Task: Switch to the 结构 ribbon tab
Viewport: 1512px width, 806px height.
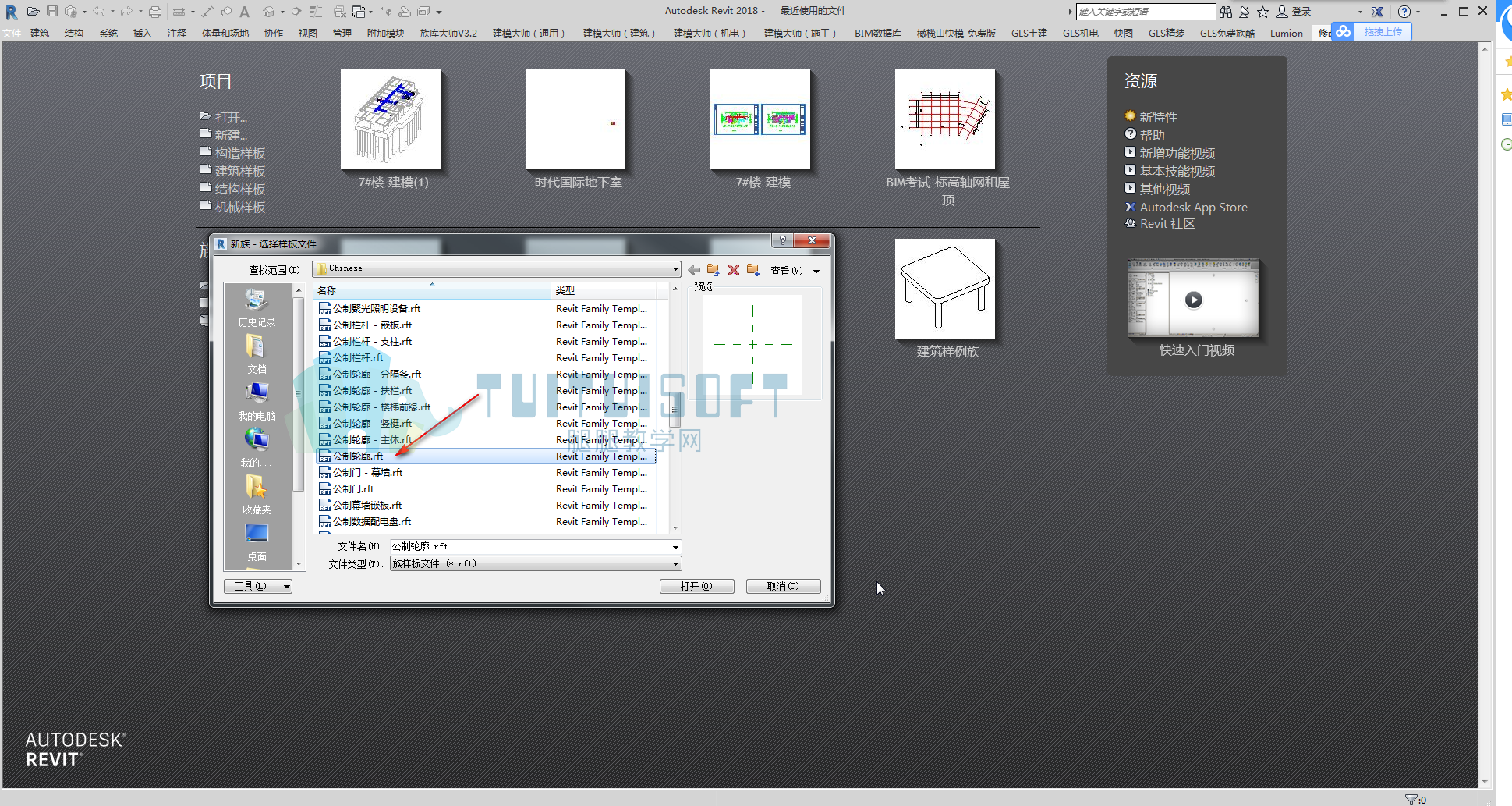Action: (74, 33)
